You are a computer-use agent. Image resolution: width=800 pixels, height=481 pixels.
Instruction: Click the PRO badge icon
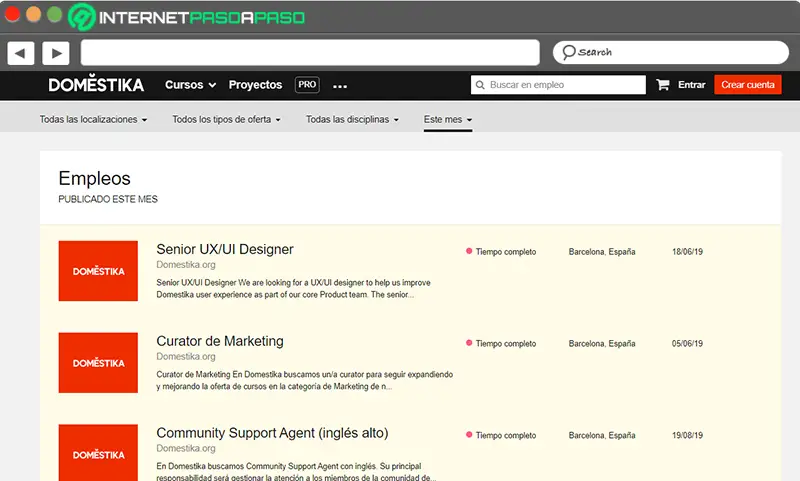point(307,85)
